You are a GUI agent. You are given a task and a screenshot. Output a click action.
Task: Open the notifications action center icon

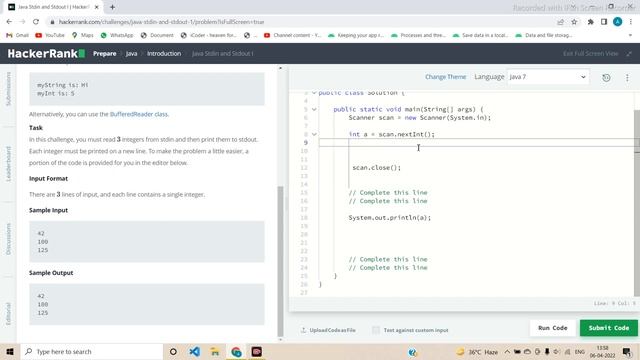(627, 351)
